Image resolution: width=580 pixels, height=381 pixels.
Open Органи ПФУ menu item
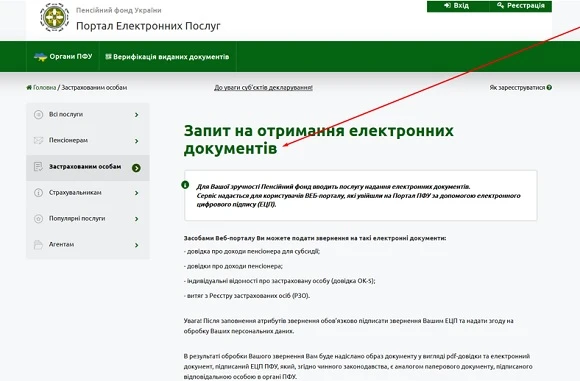(63, 57)
